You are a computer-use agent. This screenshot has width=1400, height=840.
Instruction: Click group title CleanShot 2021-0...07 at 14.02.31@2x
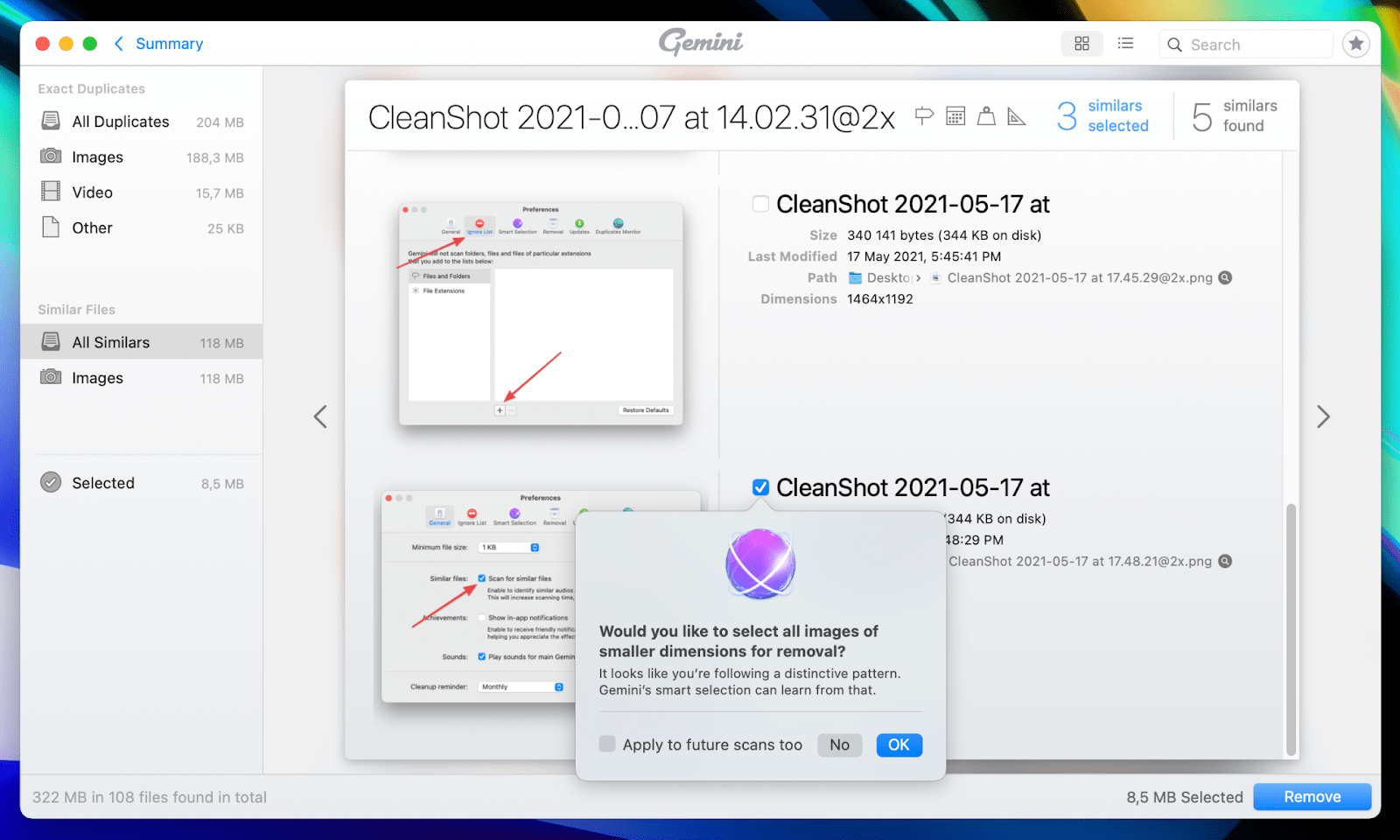coord(631,117)
